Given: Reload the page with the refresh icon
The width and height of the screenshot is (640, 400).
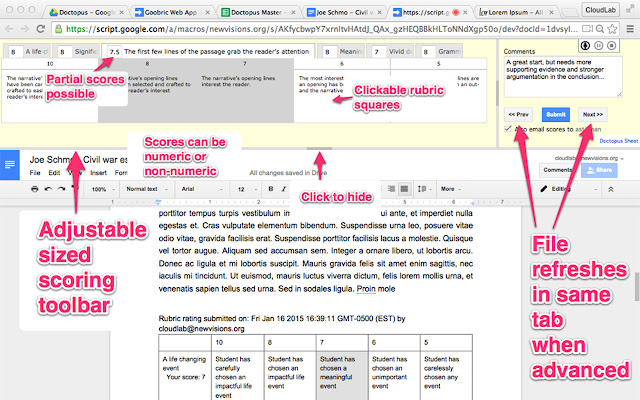Looking at the screenshot, I should [x=40, y=29].
